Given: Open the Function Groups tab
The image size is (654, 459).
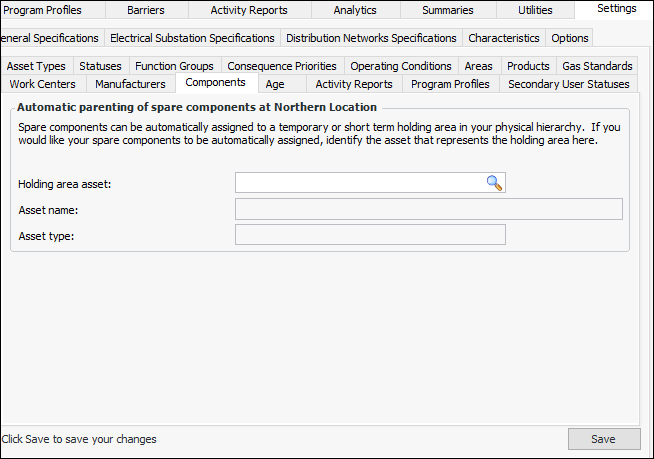Looking at the screenshot, I should (174, 66).
